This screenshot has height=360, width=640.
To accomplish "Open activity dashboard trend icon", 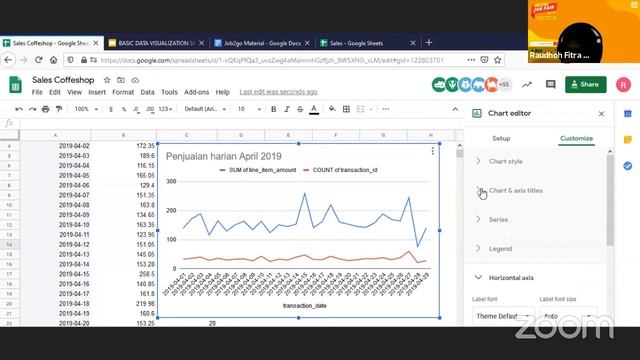I will 527,84.
